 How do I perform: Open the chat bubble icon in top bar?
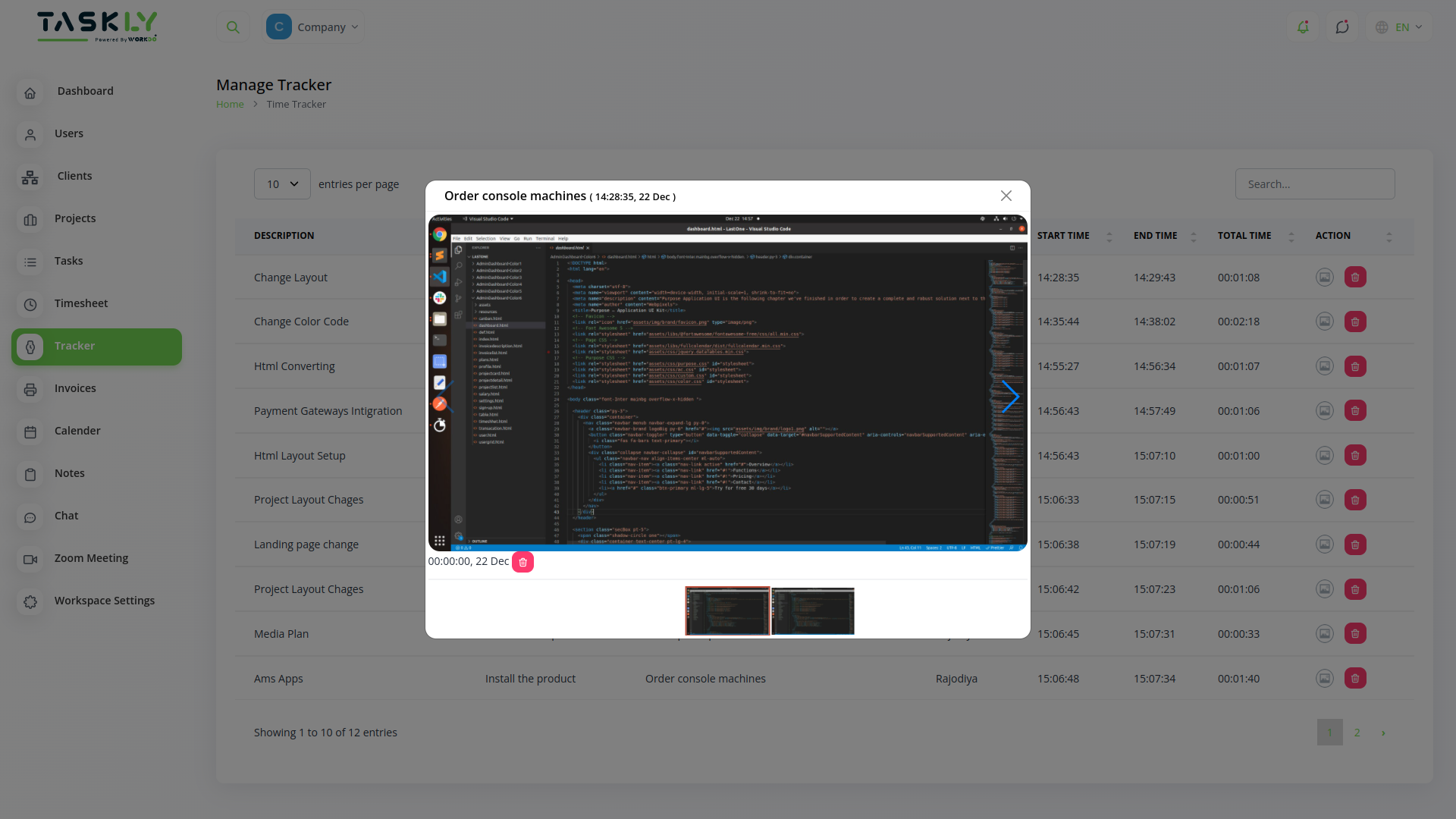pos(1342,27)
